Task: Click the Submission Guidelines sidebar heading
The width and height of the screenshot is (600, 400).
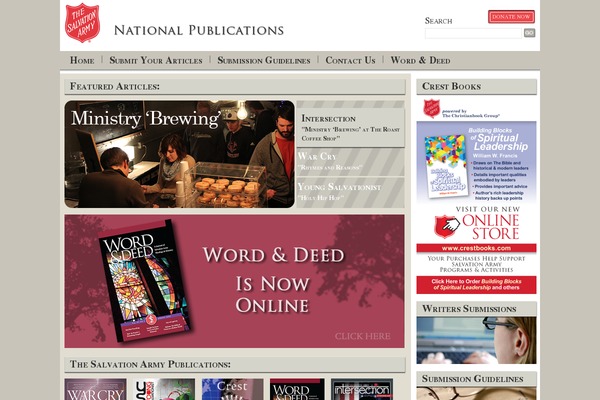Action: pyautogui.click(x=473, y=379)
